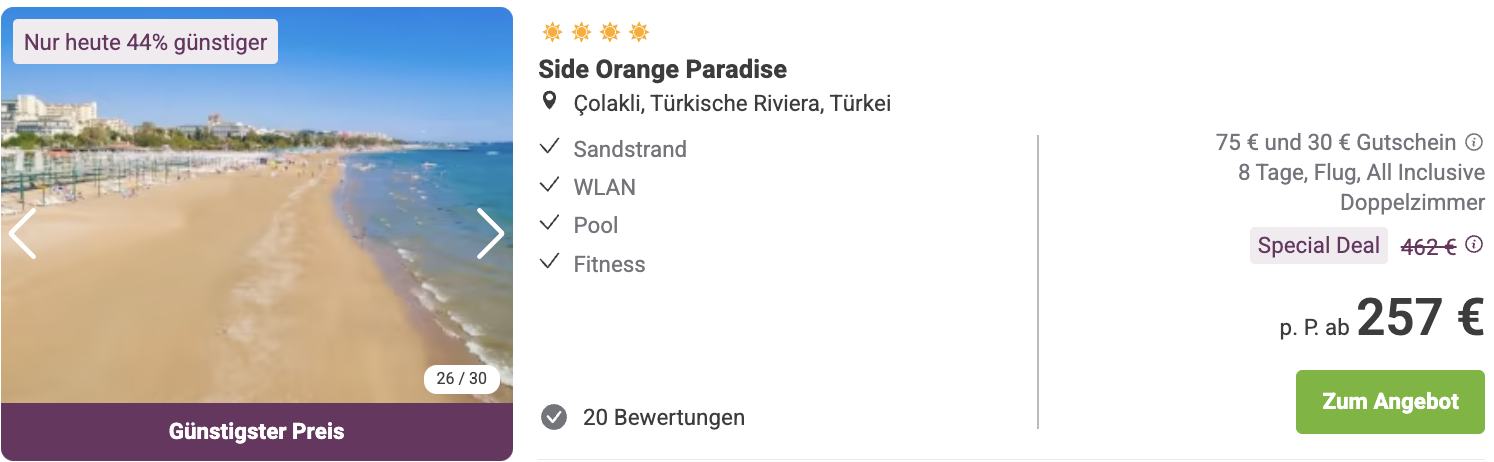Click the fourth sun rating icon

pyautogui.click(x=639, y=33)
